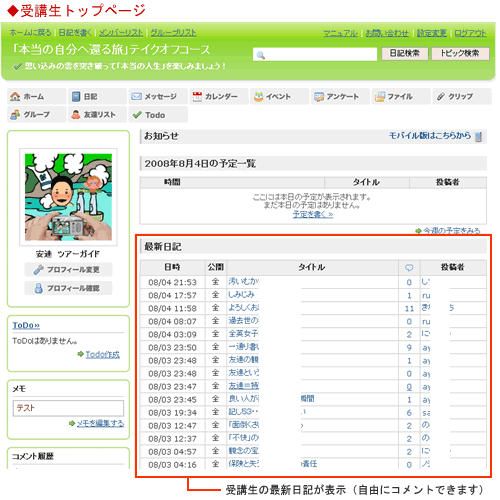Click the green checkmark icon beside Todo
The height and width of the screenshot is (500, 500).
click(x=137, y=115)
